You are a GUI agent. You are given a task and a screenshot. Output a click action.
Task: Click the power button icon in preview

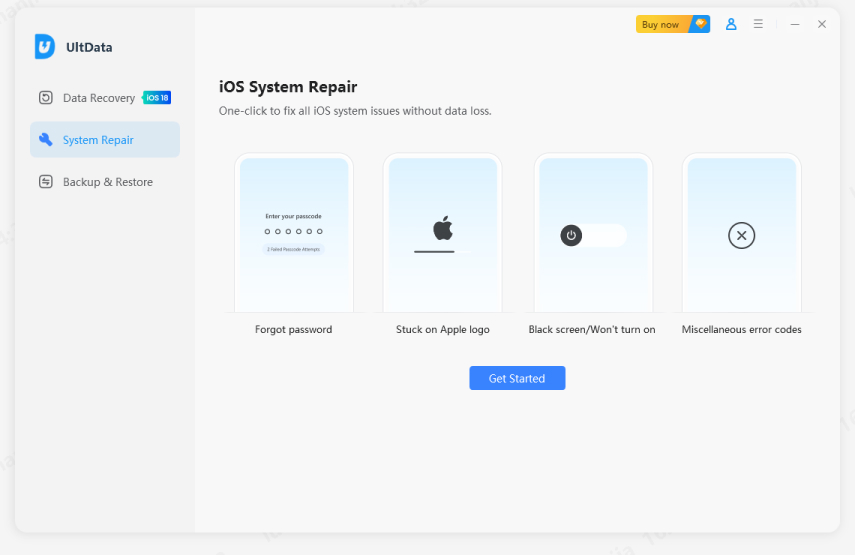coord(571,236)
